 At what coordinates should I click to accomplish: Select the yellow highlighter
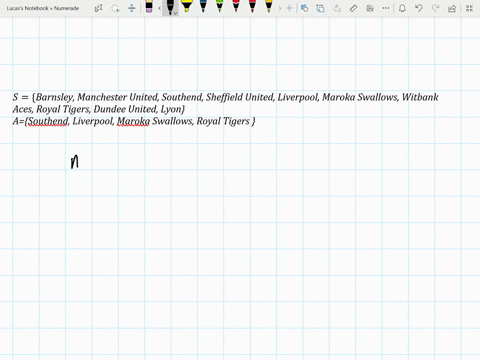tap(186, 6)
